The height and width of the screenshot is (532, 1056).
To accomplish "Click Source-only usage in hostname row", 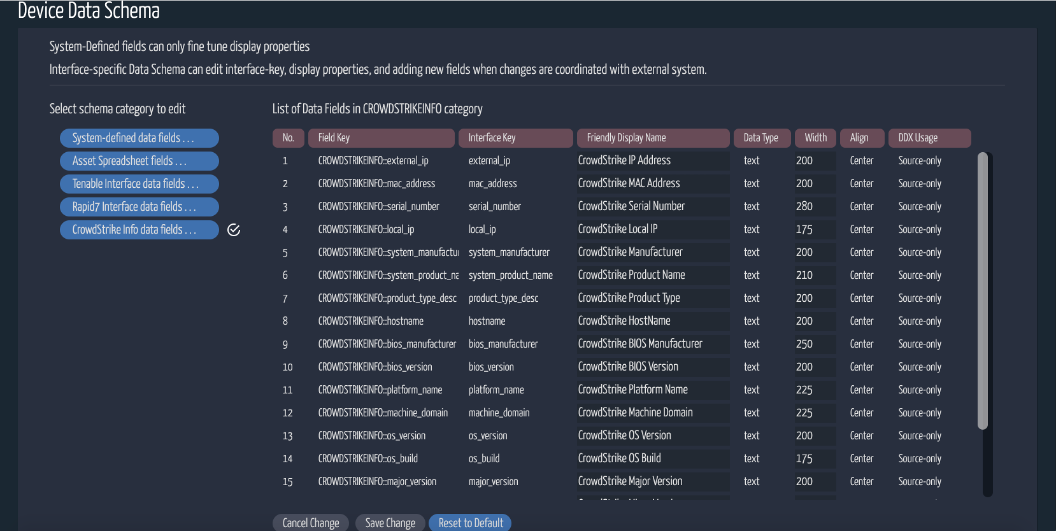I will (919, 321).
